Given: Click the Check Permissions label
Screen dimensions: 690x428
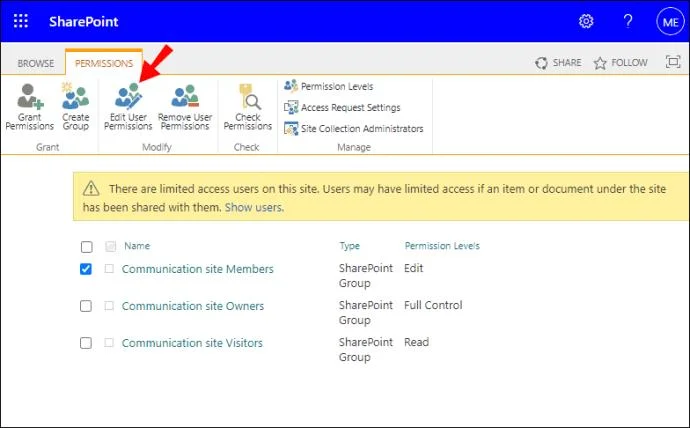Looking at the screenshot, I should (x=248, y=122).
